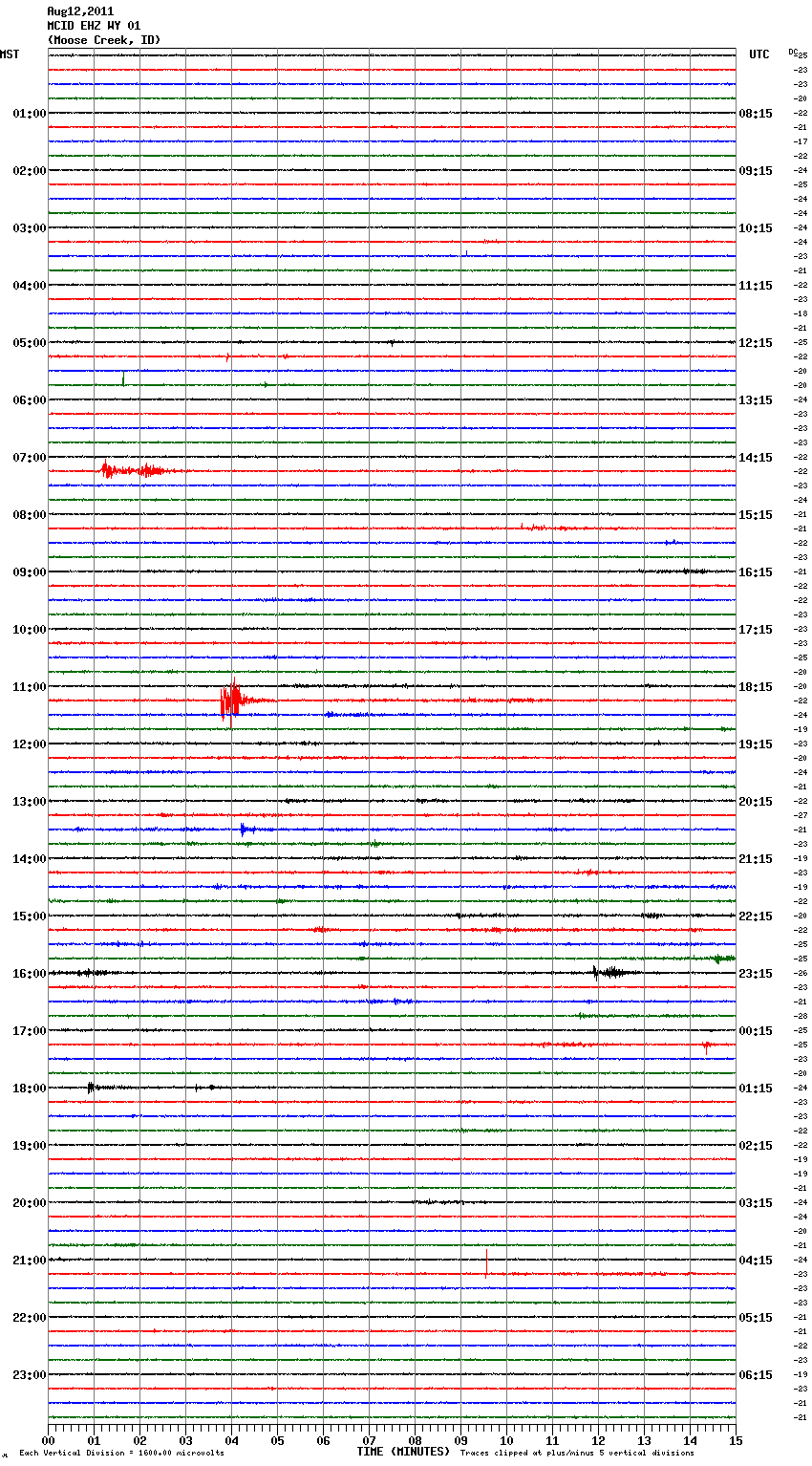Click the 20:15 UTC time label
812x1466 pixels.
756,802
